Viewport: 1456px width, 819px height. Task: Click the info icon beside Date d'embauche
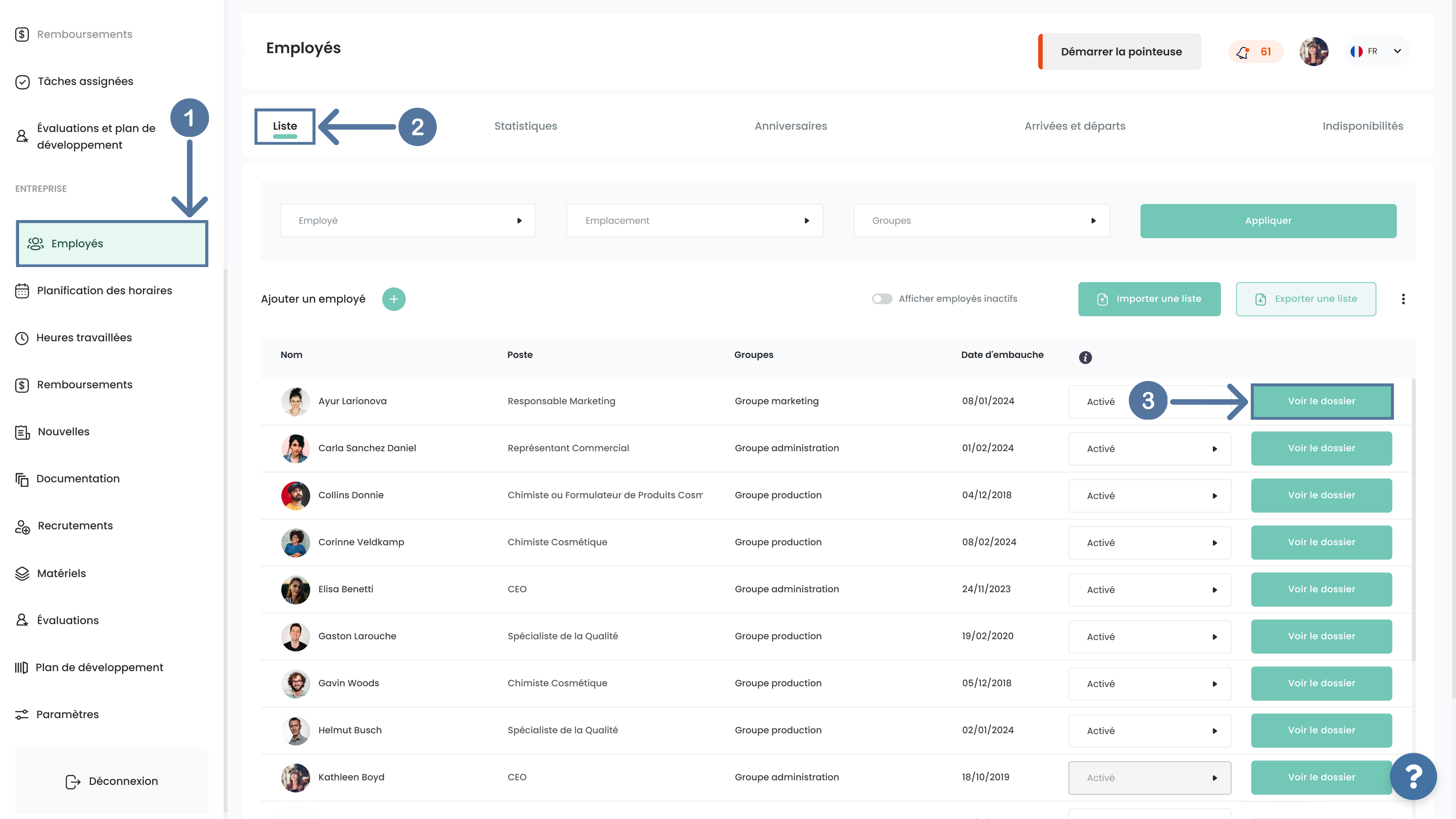point(1085,357)
